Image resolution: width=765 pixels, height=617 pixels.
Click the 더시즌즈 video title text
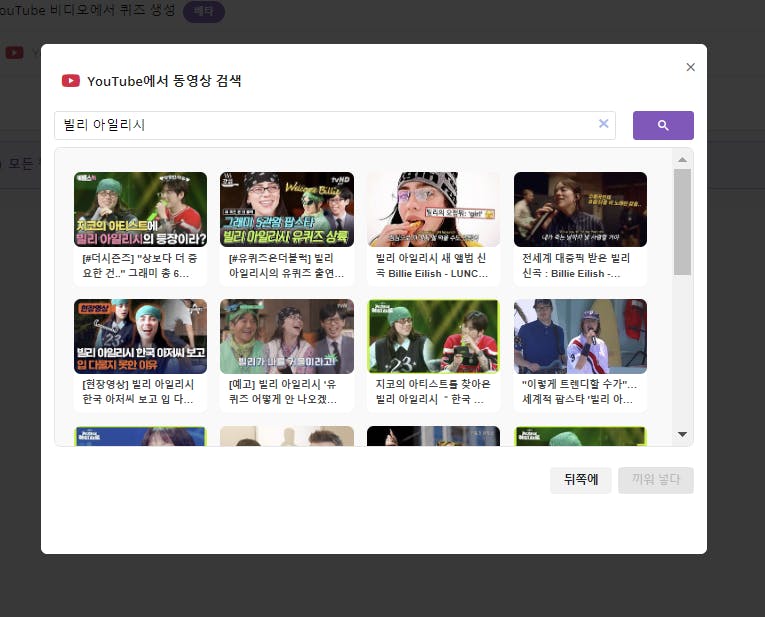(140, 265)
